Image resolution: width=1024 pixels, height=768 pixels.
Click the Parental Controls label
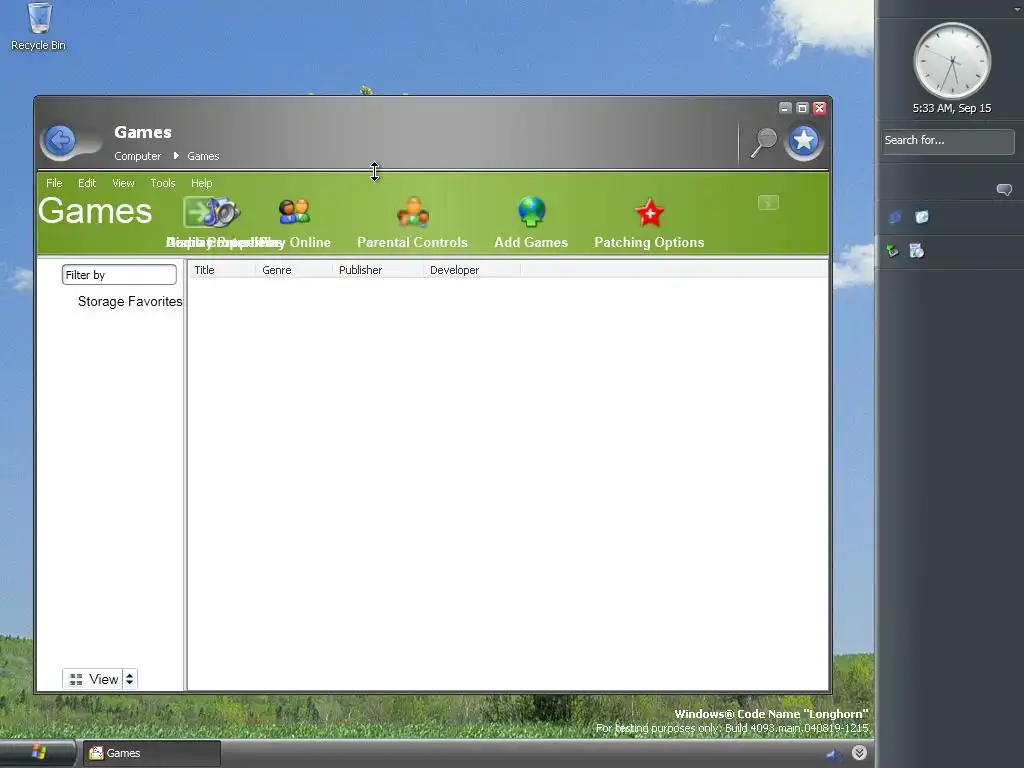click(413, 242)
